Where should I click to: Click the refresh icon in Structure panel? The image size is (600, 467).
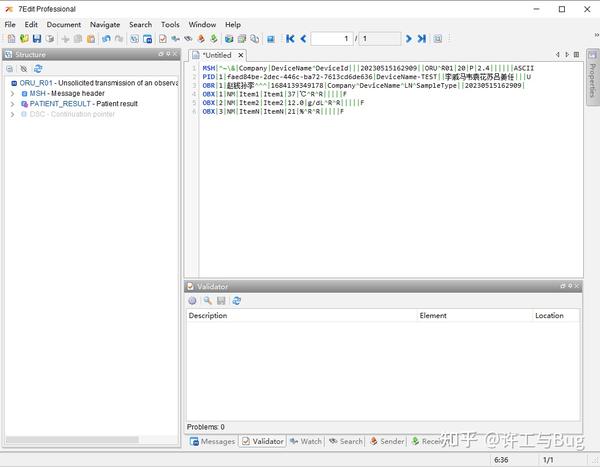point(38,69)
